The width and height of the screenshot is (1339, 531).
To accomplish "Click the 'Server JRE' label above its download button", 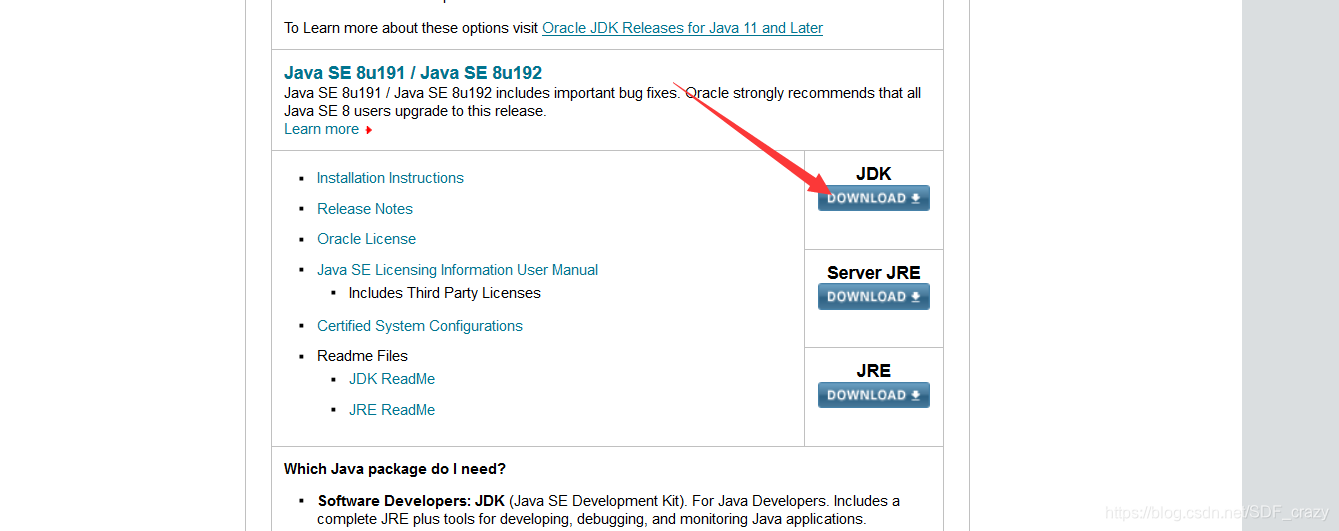I will [873, 272].
